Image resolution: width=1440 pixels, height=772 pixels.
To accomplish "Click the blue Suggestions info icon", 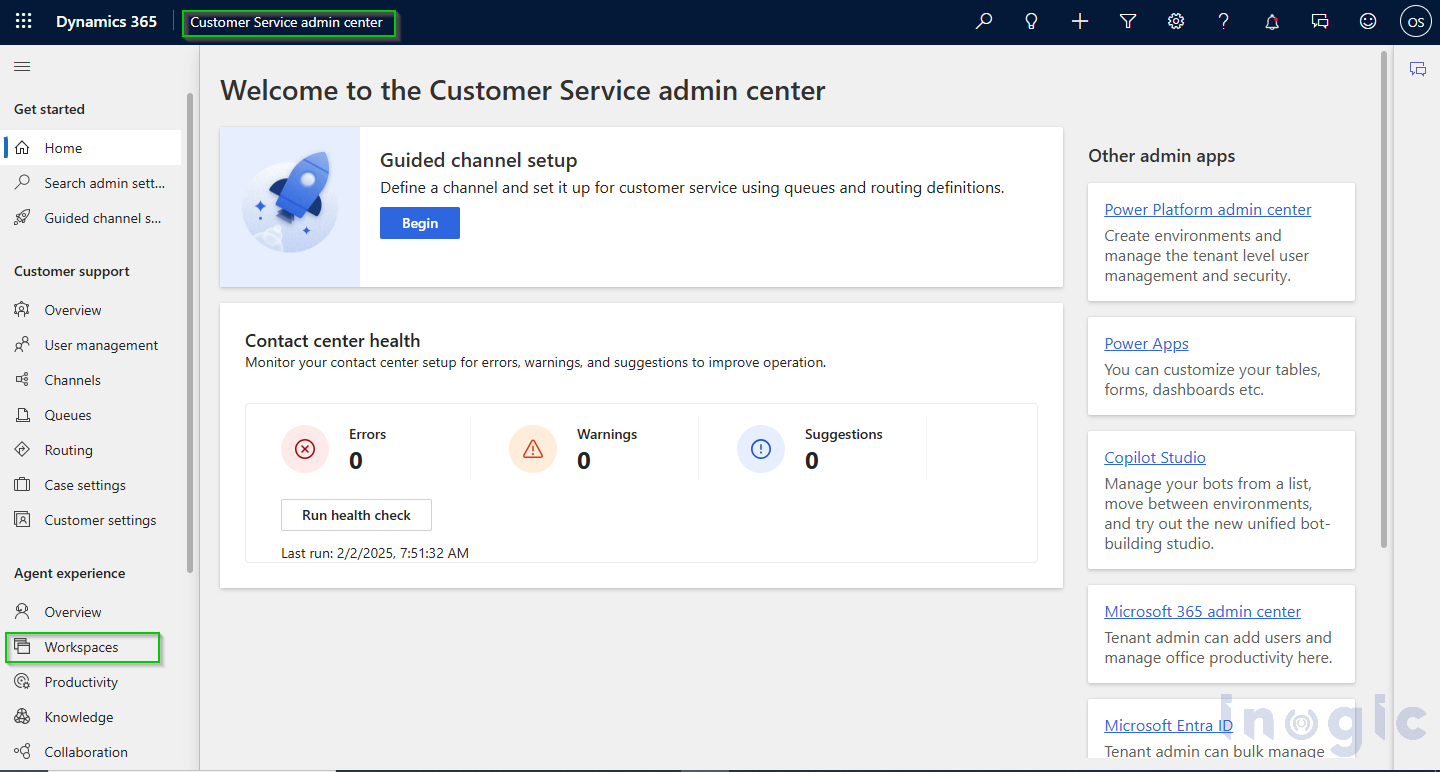I will pyautogui.click(x=761, y=449).
